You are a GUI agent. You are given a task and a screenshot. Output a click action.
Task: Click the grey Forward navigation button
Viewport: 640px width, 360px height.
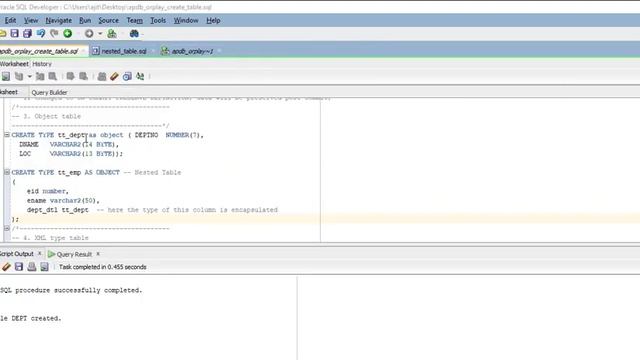[x=89, y=33]
